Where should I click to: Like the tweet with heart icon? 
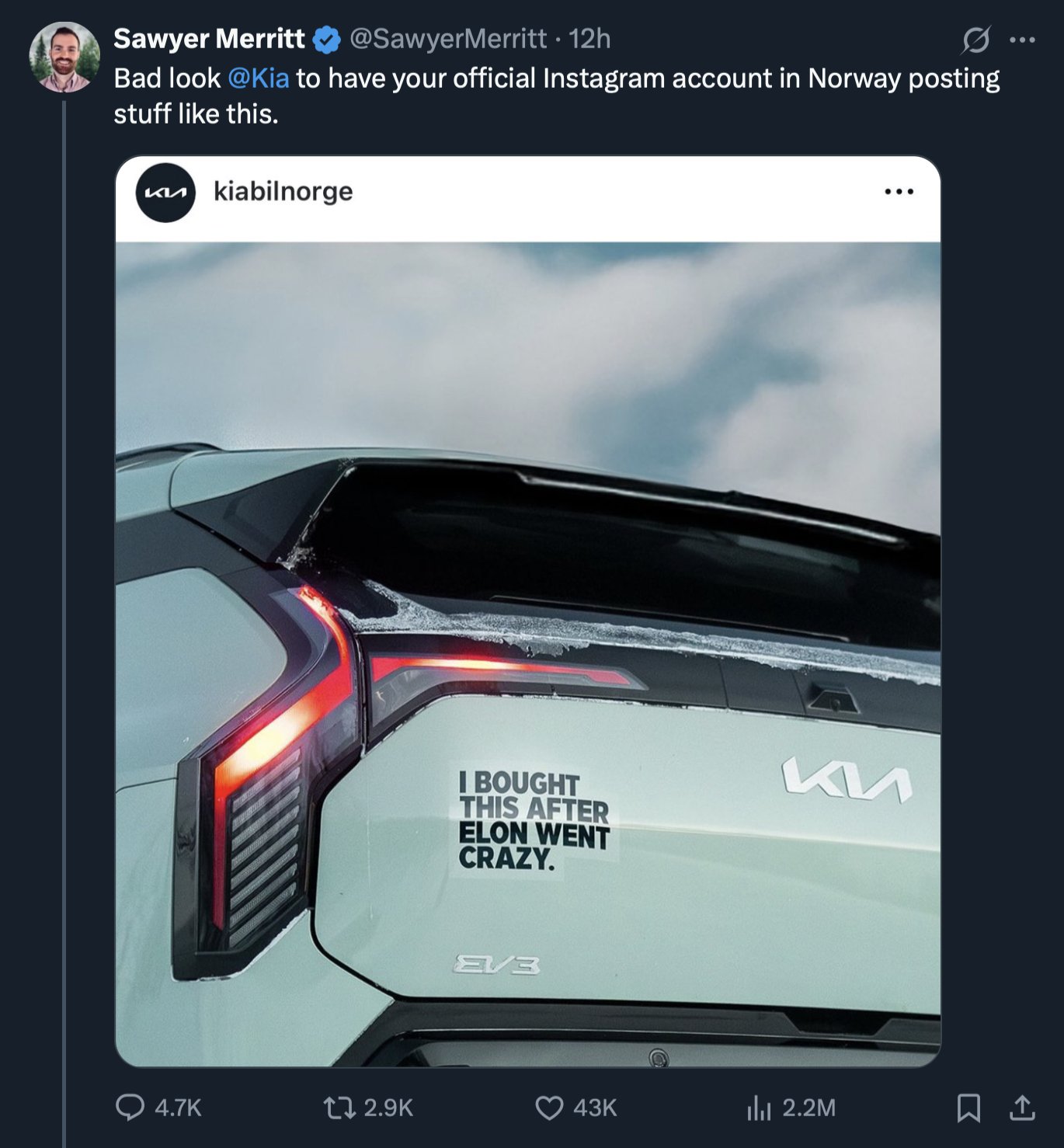[549, 1108]
